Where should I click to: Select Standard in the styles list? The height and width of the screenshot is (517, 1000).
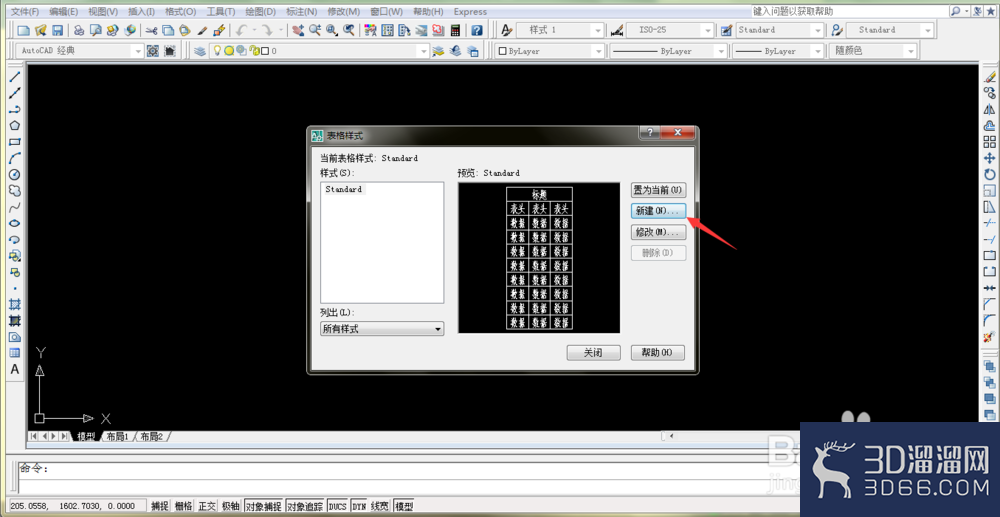click(x=344, y=189)
